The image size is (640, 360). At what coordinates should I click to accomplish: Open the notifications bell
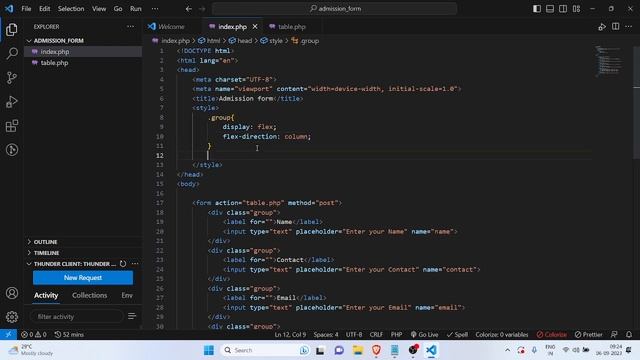[x=629, y=334]
